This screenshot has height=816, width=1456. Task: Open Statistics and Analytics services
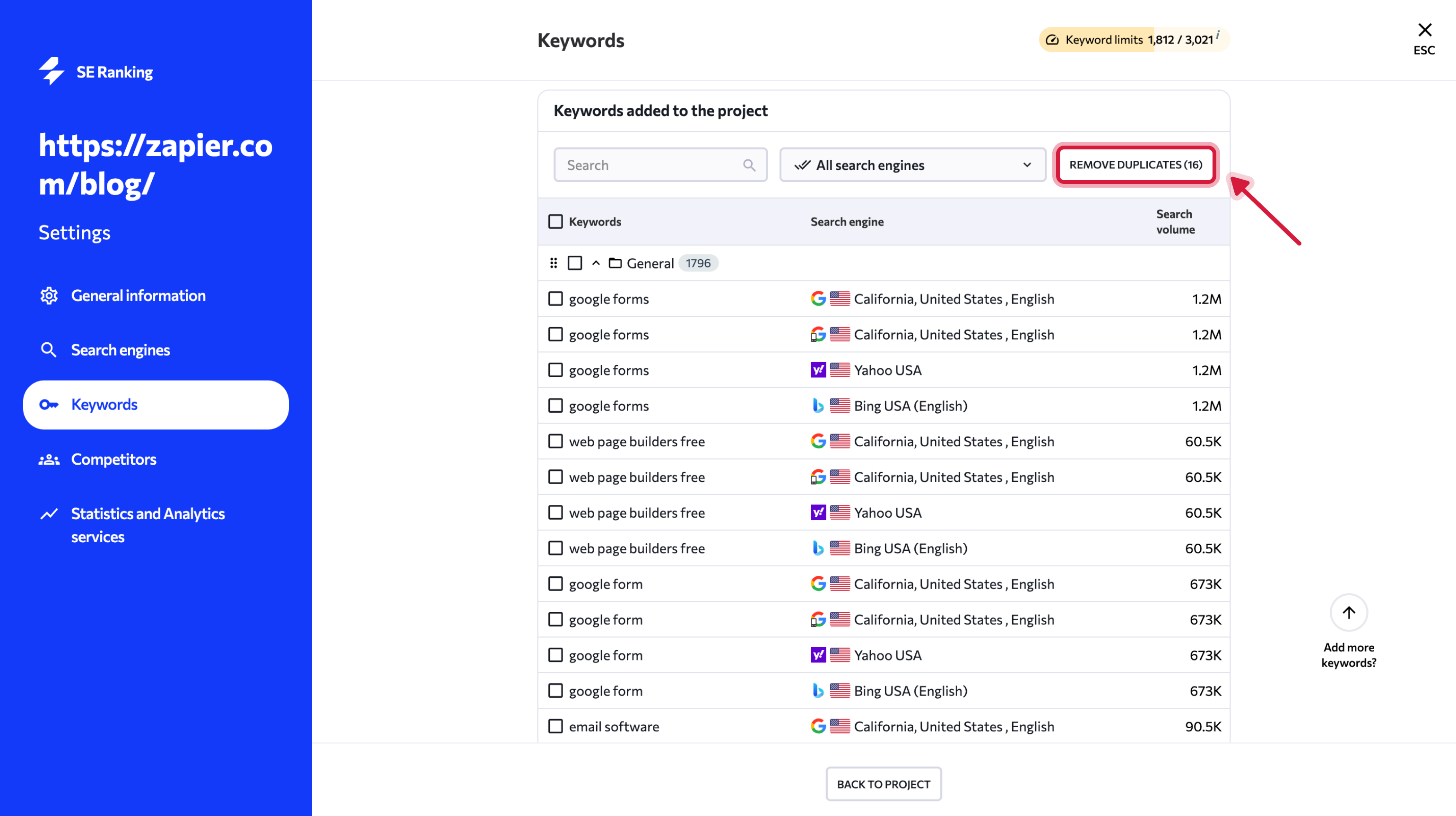click(x=148, y=525)
